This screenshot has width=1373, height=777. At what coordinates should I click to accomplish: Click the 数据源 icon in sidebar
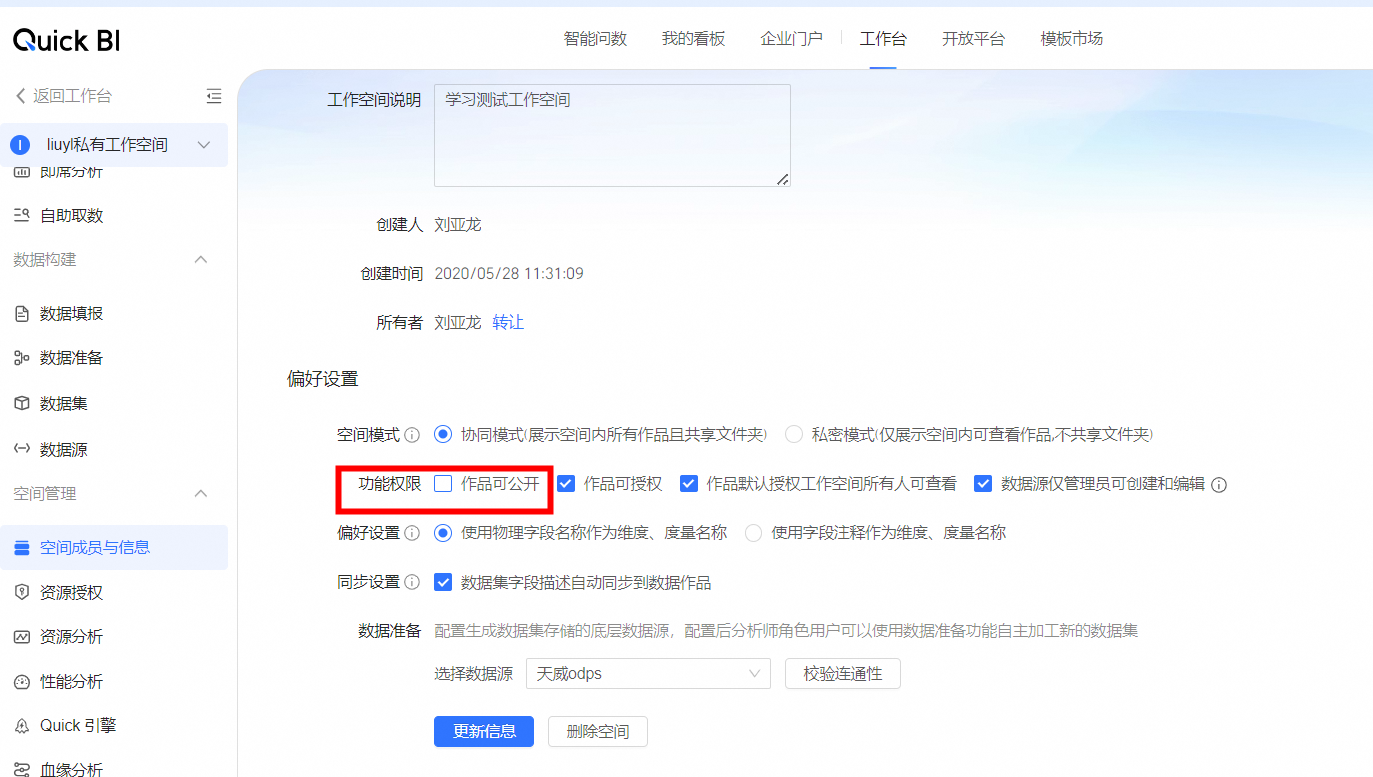pos(21,450)
